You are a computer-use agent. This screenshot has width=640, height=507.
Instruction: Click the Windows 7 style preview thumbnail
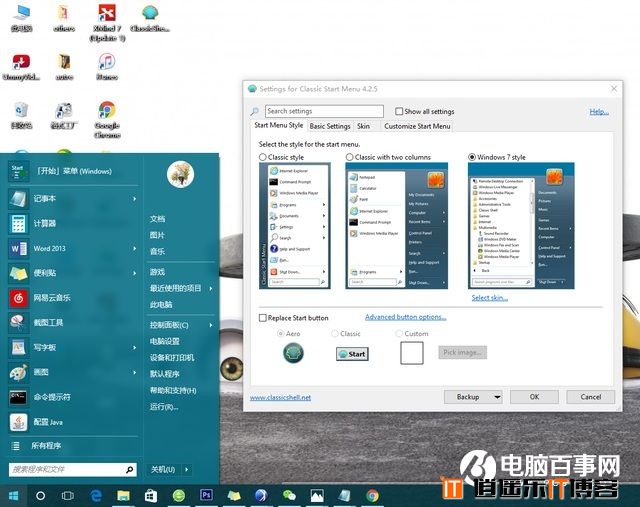point(521,226)
